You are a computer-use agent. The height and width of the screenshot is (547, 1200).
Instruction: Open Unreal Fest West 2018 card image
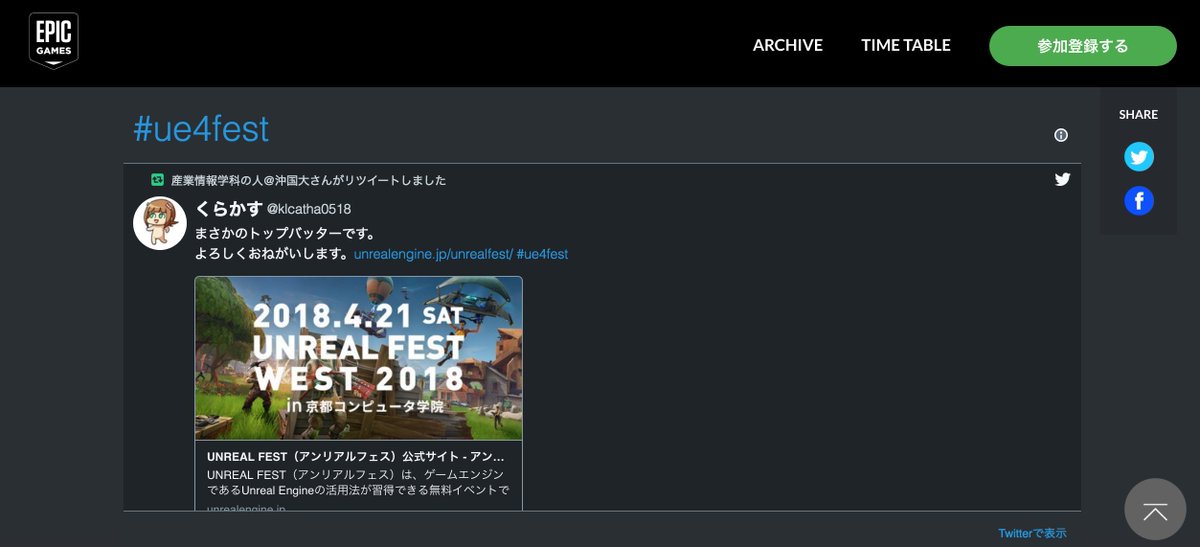click(x=359, y=358)
